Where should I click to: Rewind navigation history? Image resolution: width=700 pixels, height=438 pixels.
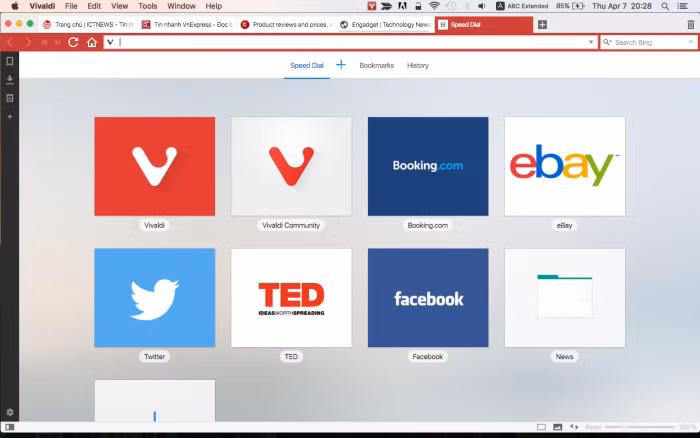44,42
